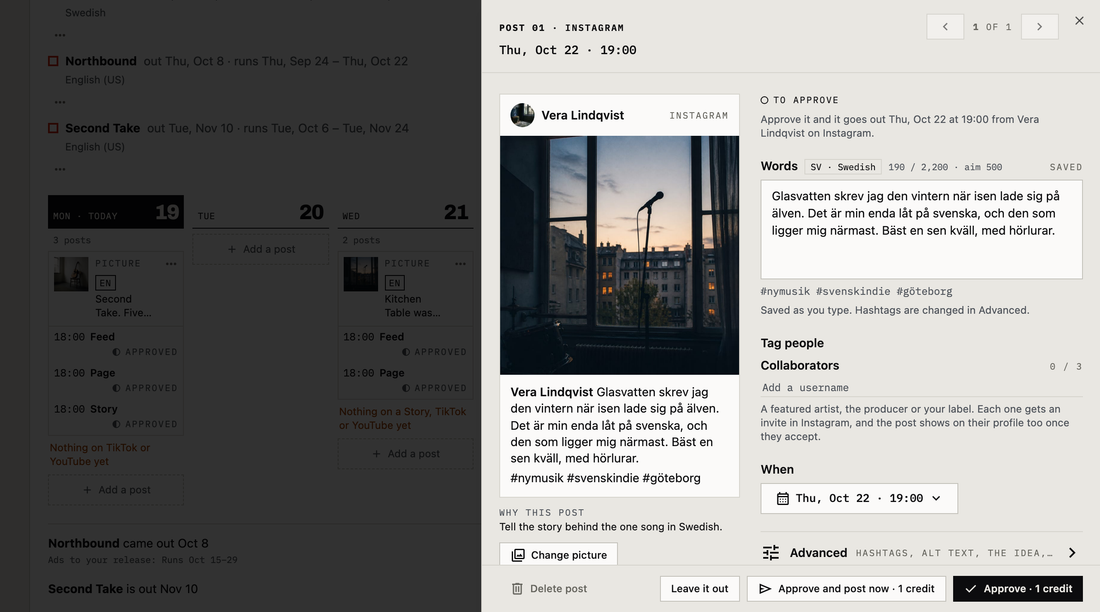Image resolution: width=1100 pixels, height=612 pixels.
Task: Open Monday 18:00 Story approved entry
Action: click(x=116, y=416)
